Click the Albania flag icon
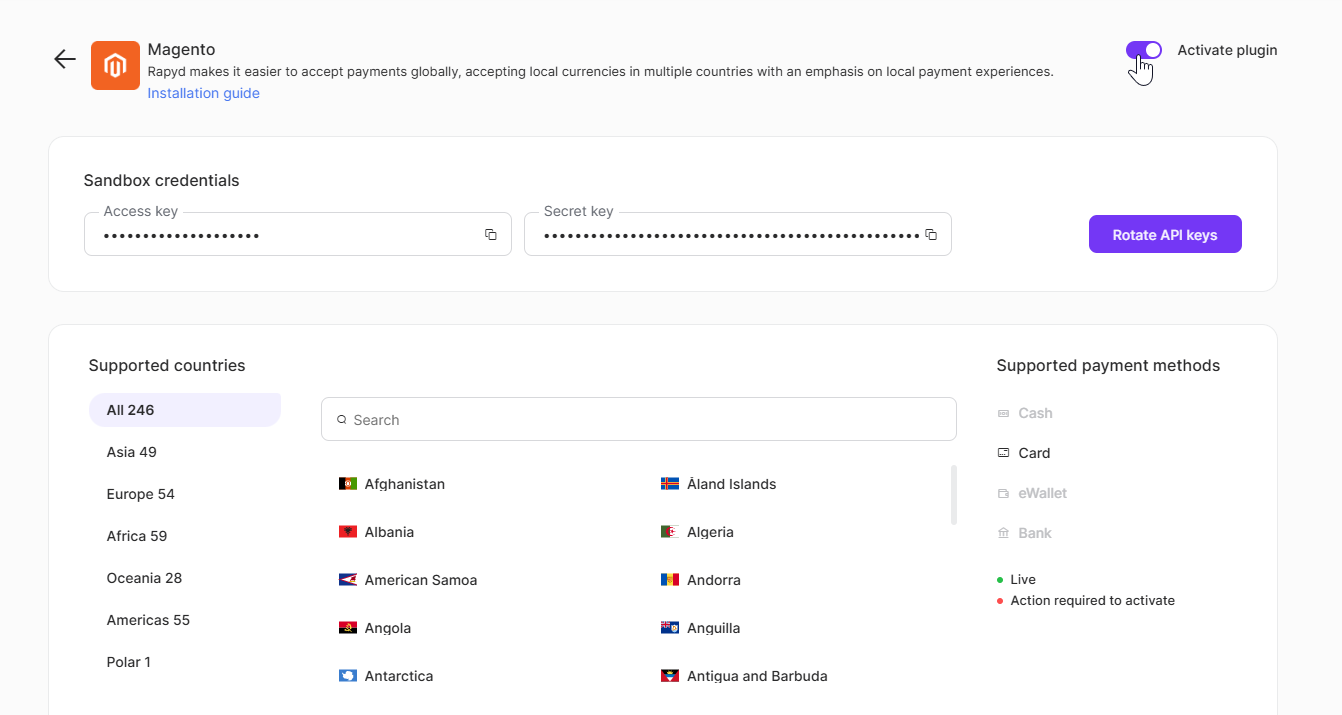 pyautogui.click(x=348, y=532)
